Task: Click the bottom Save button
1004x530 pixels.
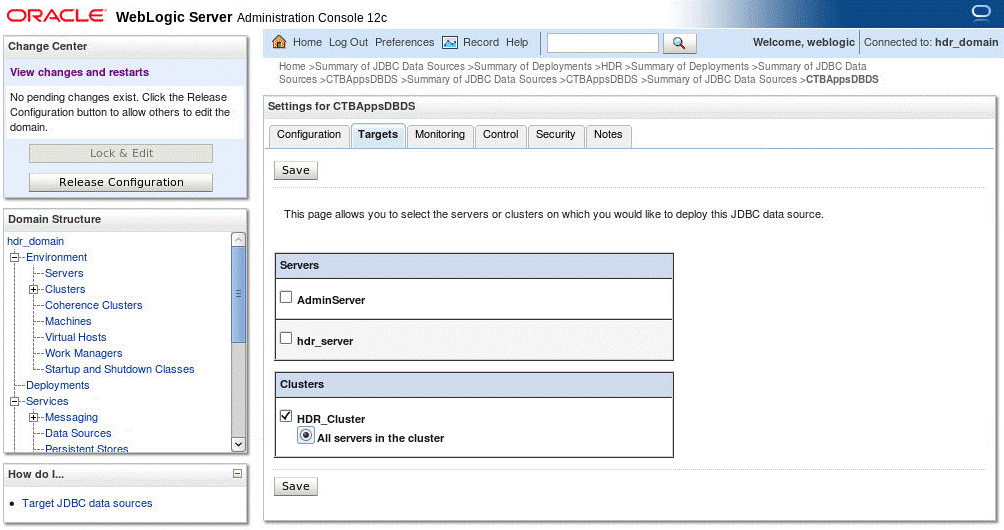Action: click(296, 486)
